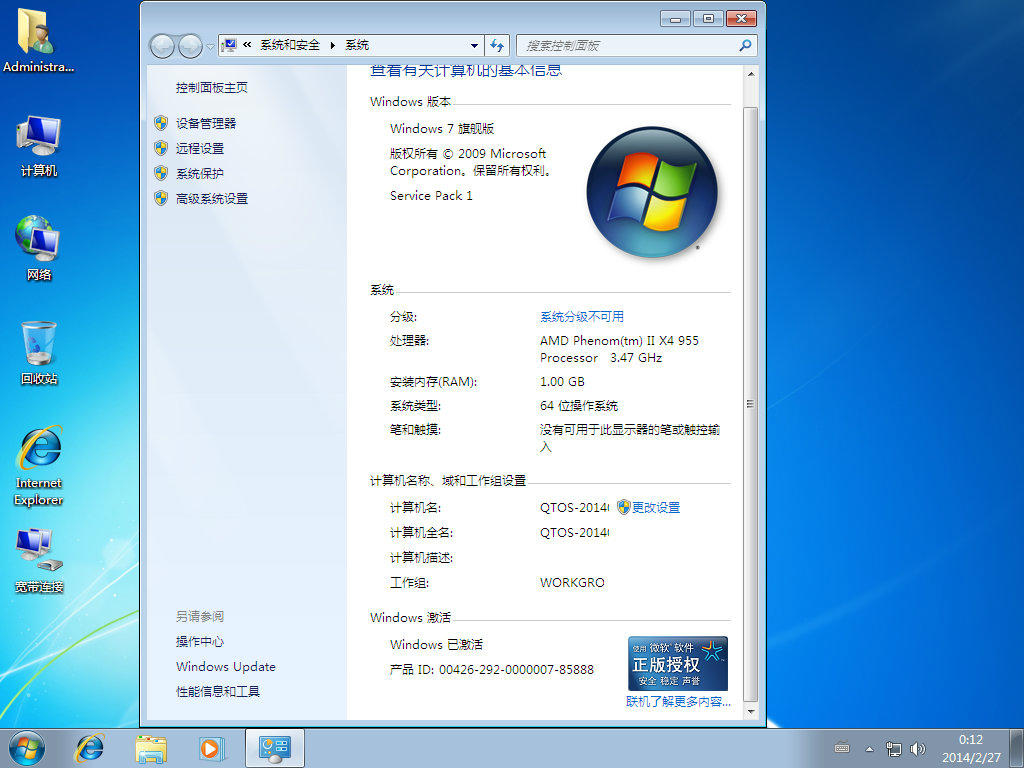
Task: Click the scrollbar down arrow
Action: point(751,711)
